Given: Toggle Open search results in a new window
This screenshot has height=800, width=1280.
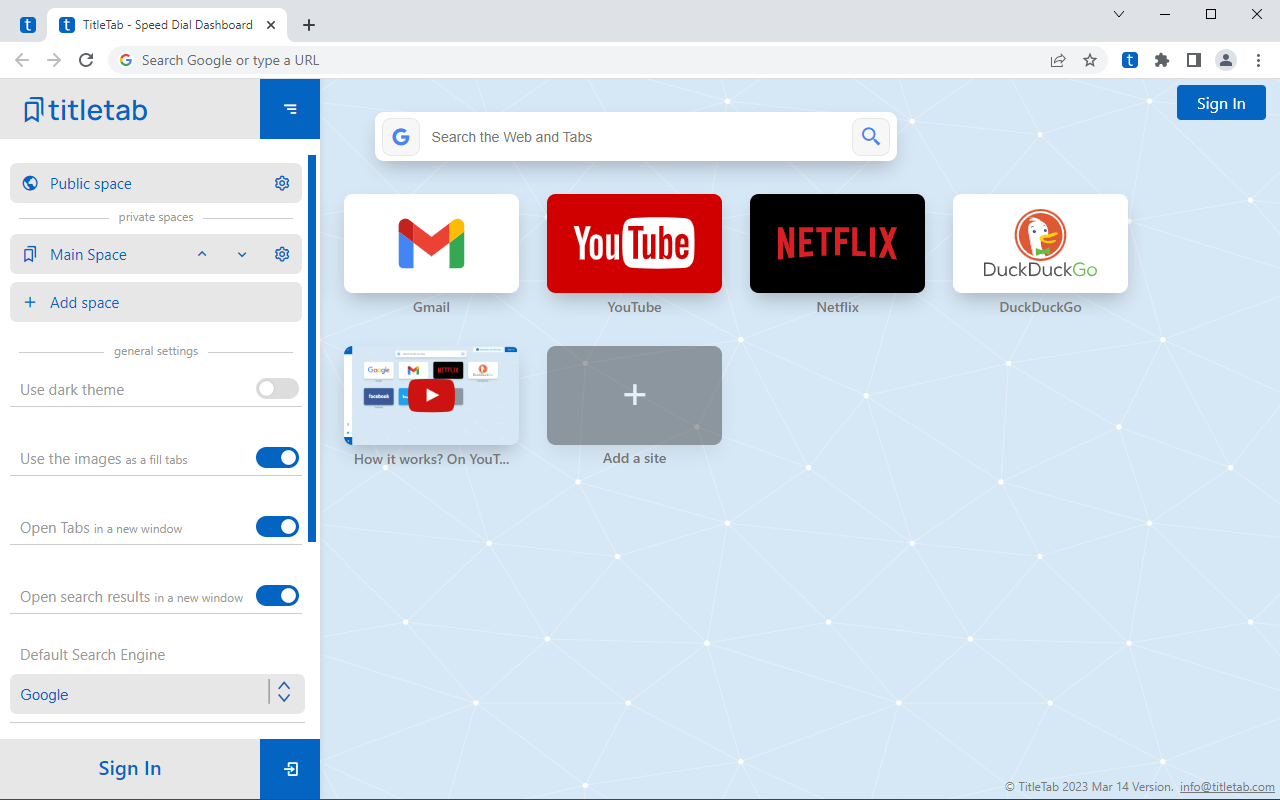Looking at the screenshot, I should 277,596.
